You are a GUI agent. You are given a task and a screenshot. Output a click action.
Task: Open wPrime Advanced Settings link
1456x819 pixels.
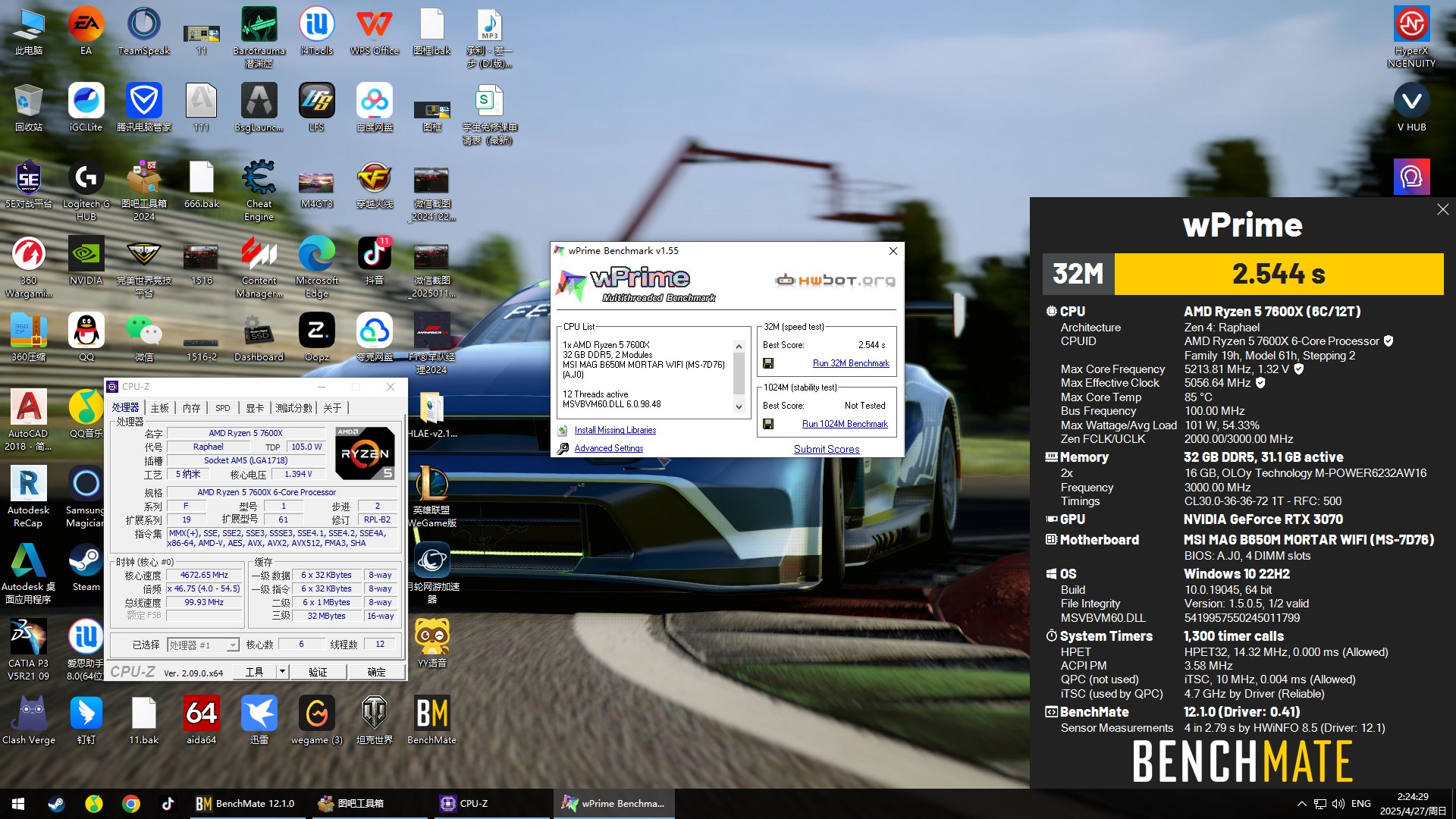(x=608, y=448)
